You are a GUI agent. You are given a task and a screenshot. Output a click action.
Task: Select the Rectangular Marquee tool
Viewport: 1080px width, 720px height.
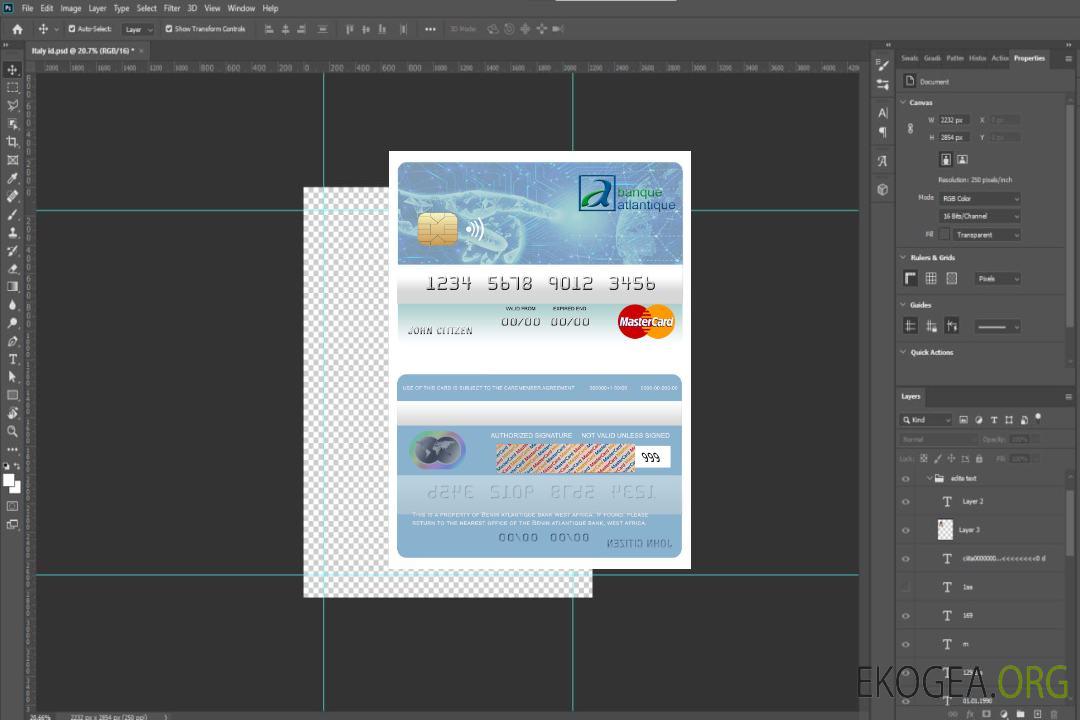click(12, 88)
